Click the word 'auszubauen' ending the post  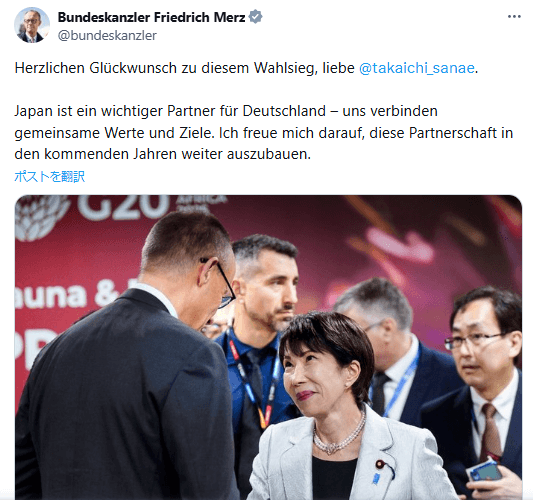click(269, 154)
